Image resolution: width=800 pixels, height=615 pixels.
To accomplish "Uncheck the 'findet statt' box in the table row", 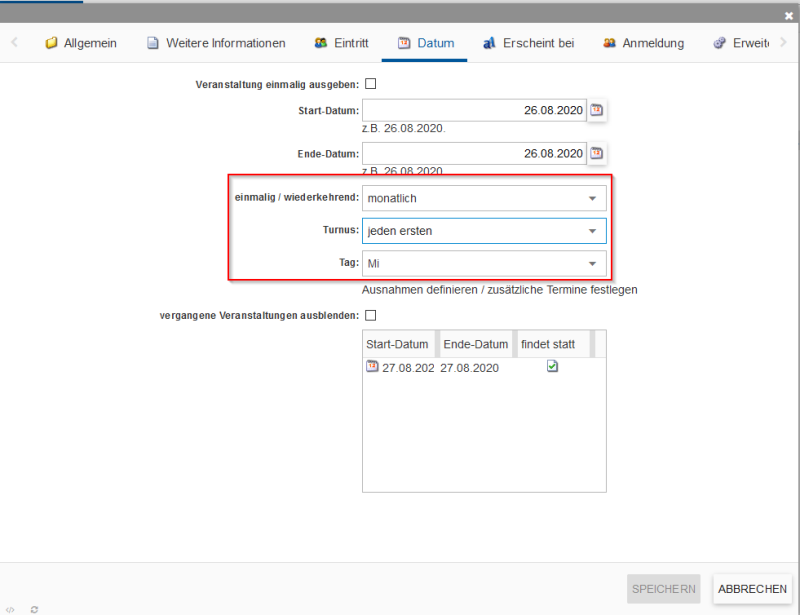I will click(x=552, y=367).
